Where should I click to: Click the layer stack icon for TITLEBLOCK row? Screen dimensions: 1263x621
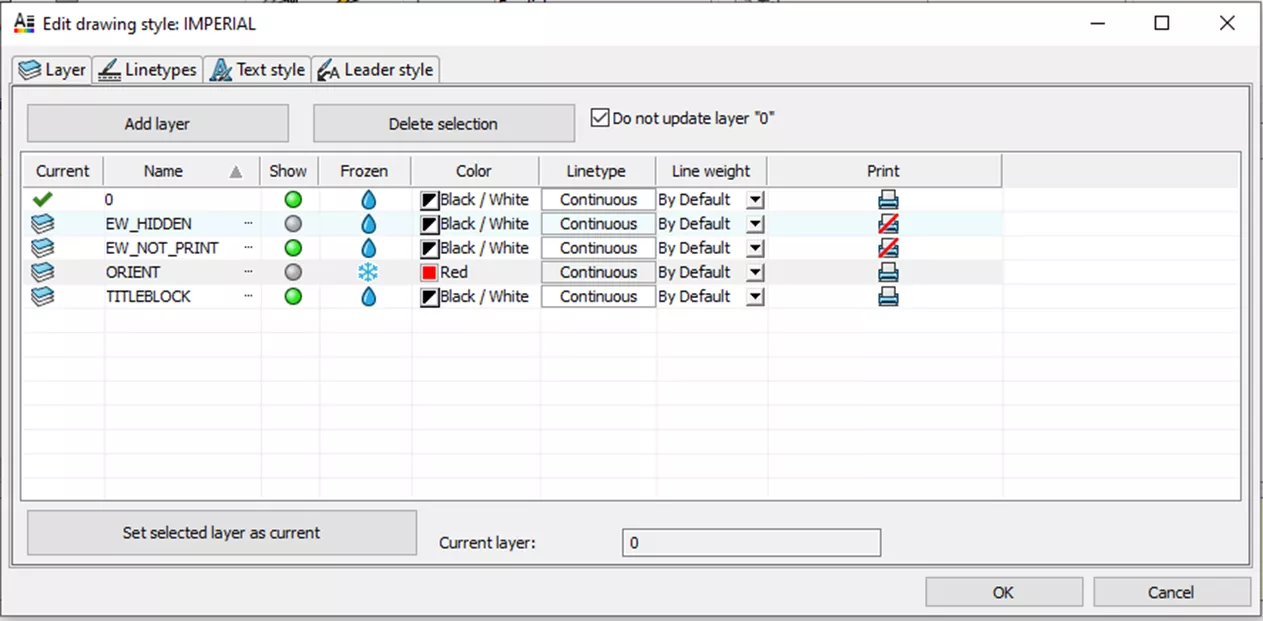[x=43, y=297]
